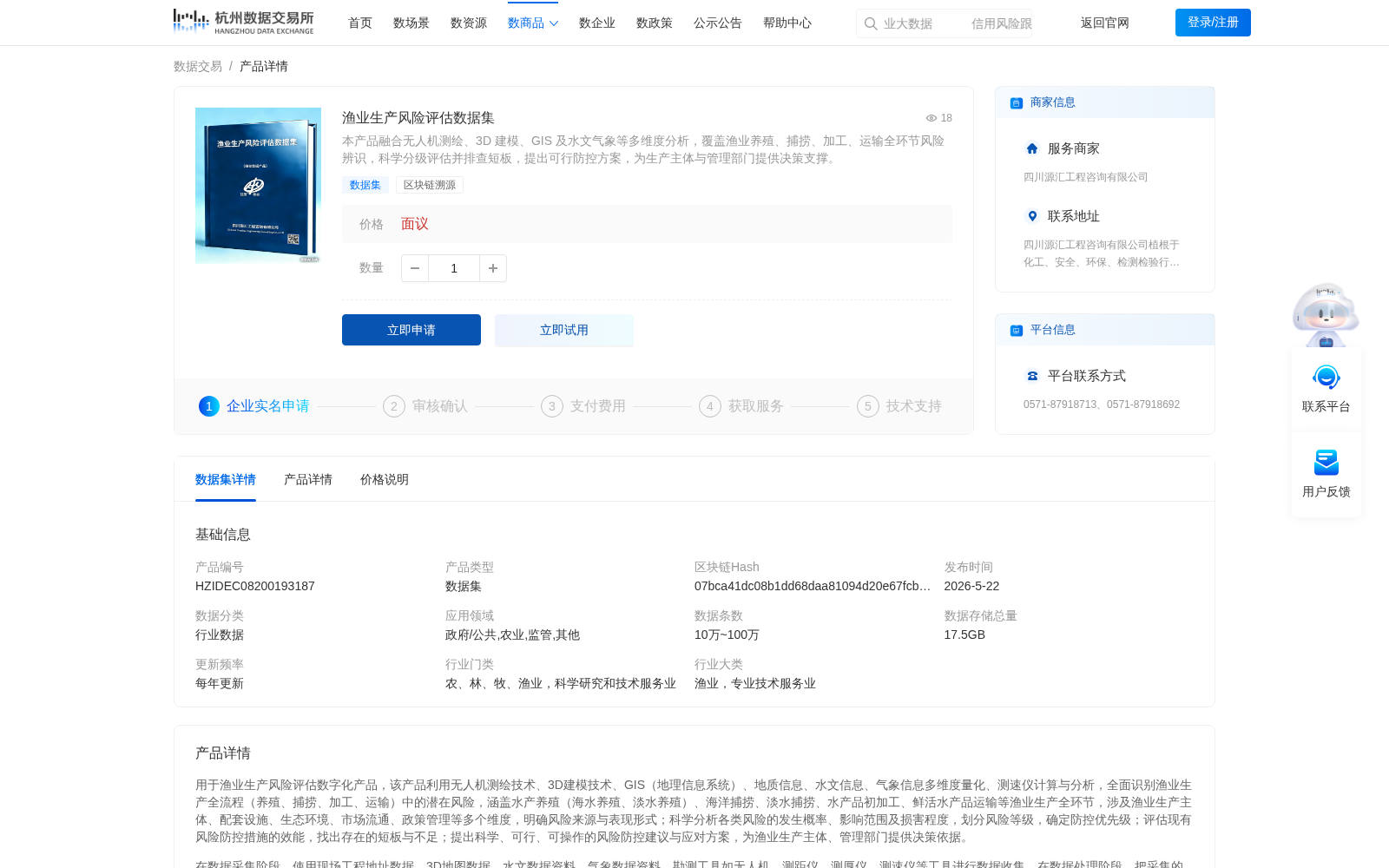Click the 产品详情 breadcrumb text

[264, 66]
